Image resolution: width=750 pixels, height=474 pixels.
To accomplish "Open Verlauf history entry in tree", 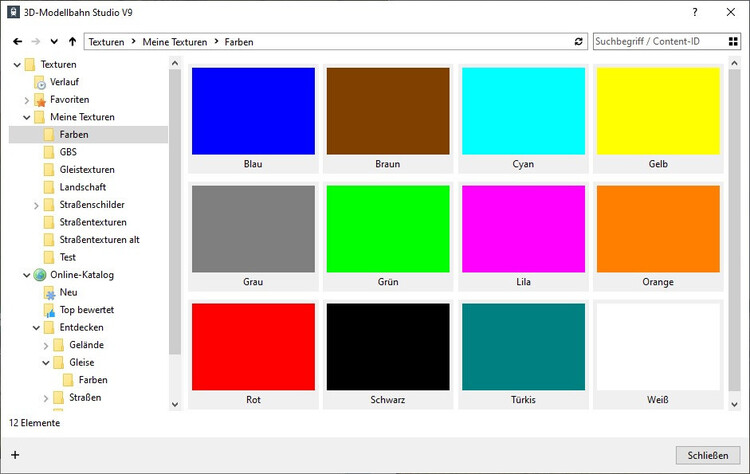I will click(64, 82).
